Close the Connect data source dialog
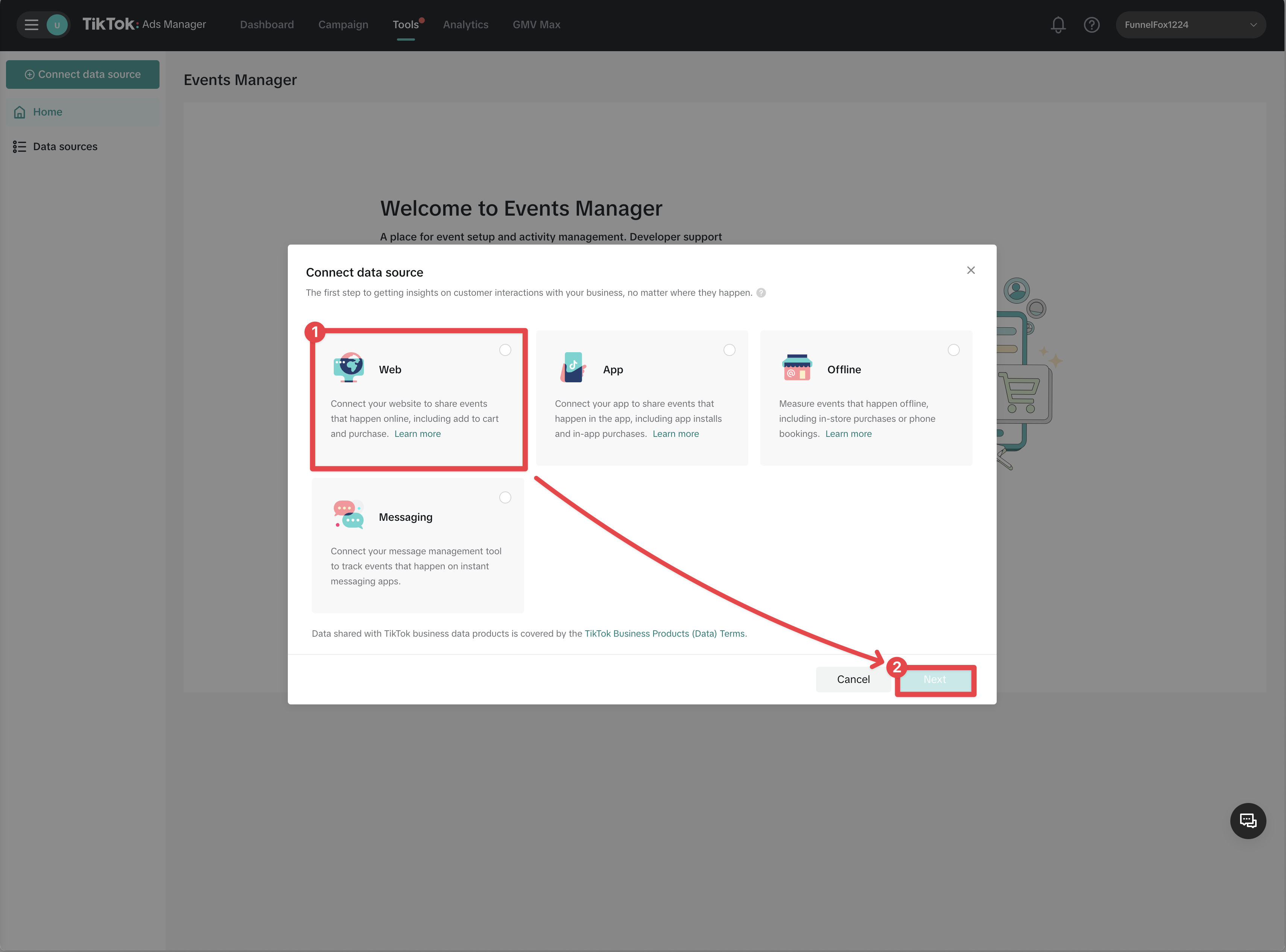 970,270
